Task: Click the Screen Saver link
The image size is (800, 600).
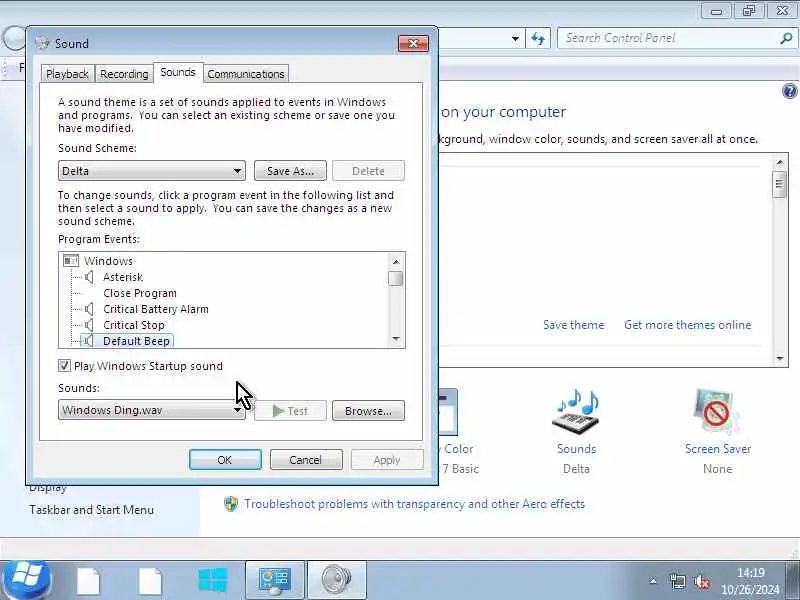Action: click(718, 449)
